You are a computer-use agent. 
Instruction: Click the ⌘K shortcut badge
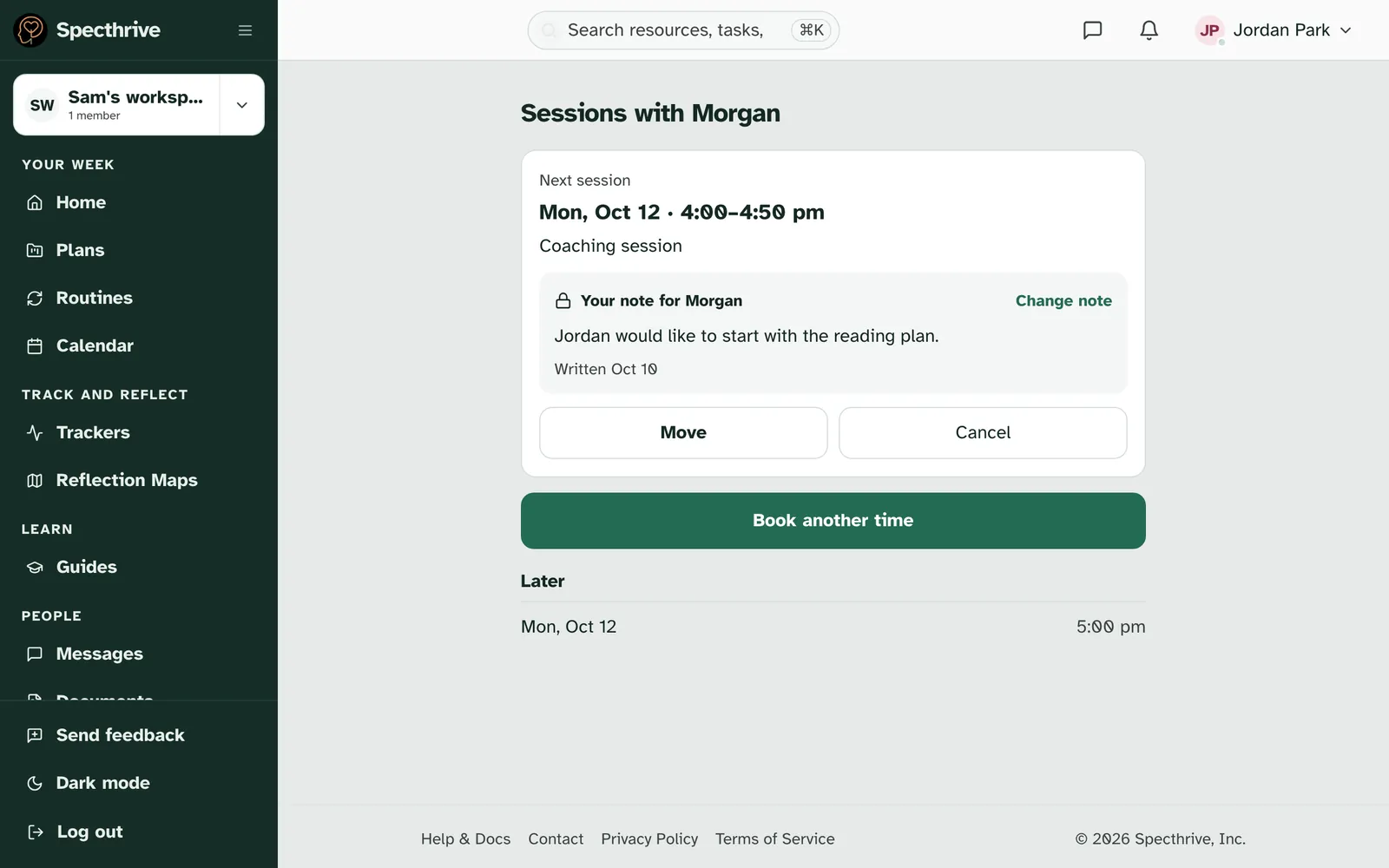[812, 30]
